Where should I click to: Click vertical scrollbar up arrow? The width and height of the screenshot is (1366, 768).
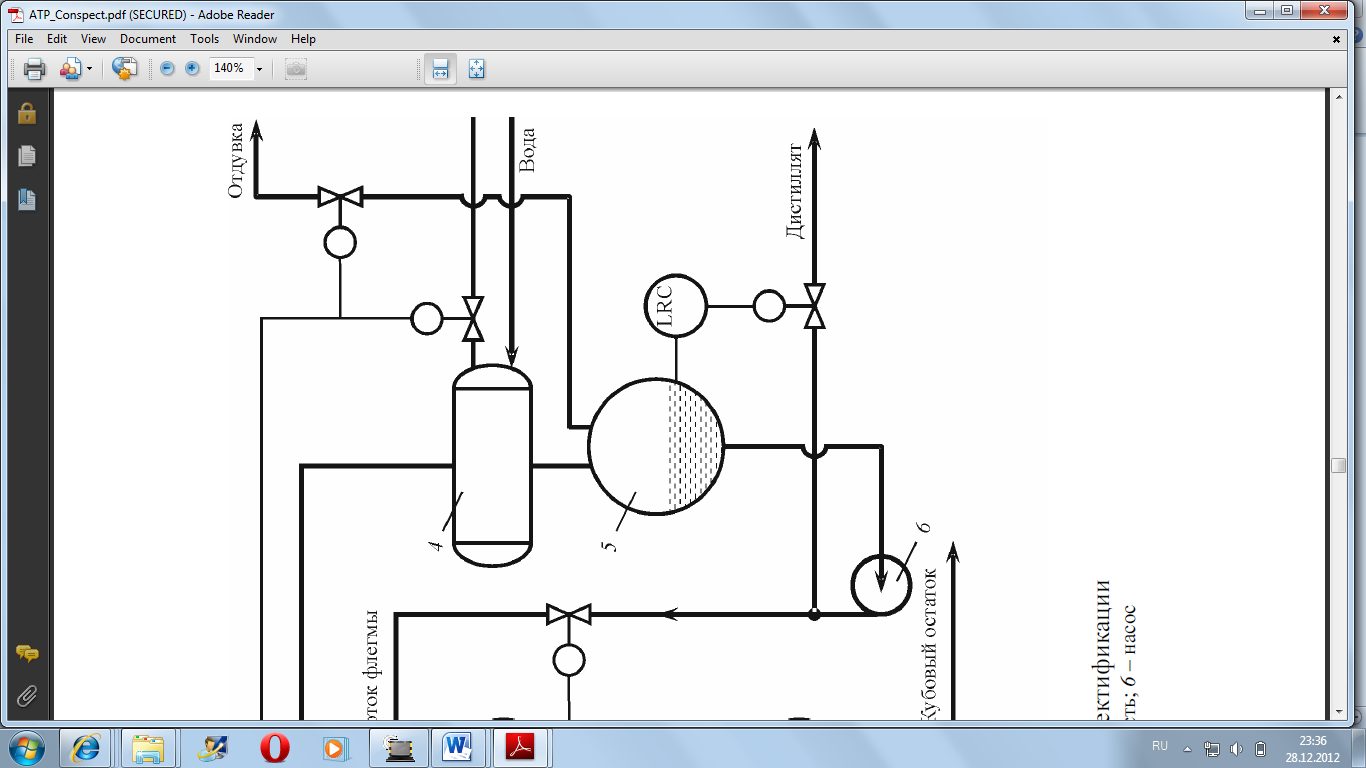(1339, 97)
